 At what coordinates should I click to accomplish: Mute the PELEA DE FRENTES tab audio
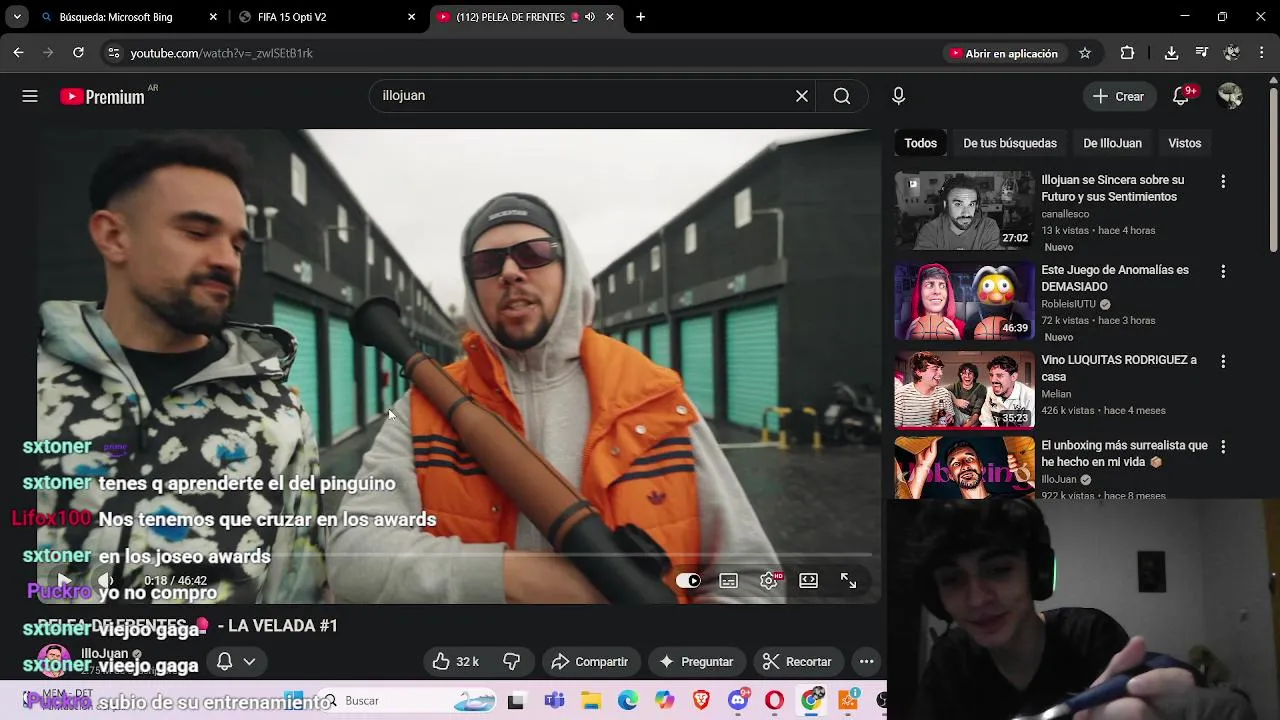click(x=590, y=17)
